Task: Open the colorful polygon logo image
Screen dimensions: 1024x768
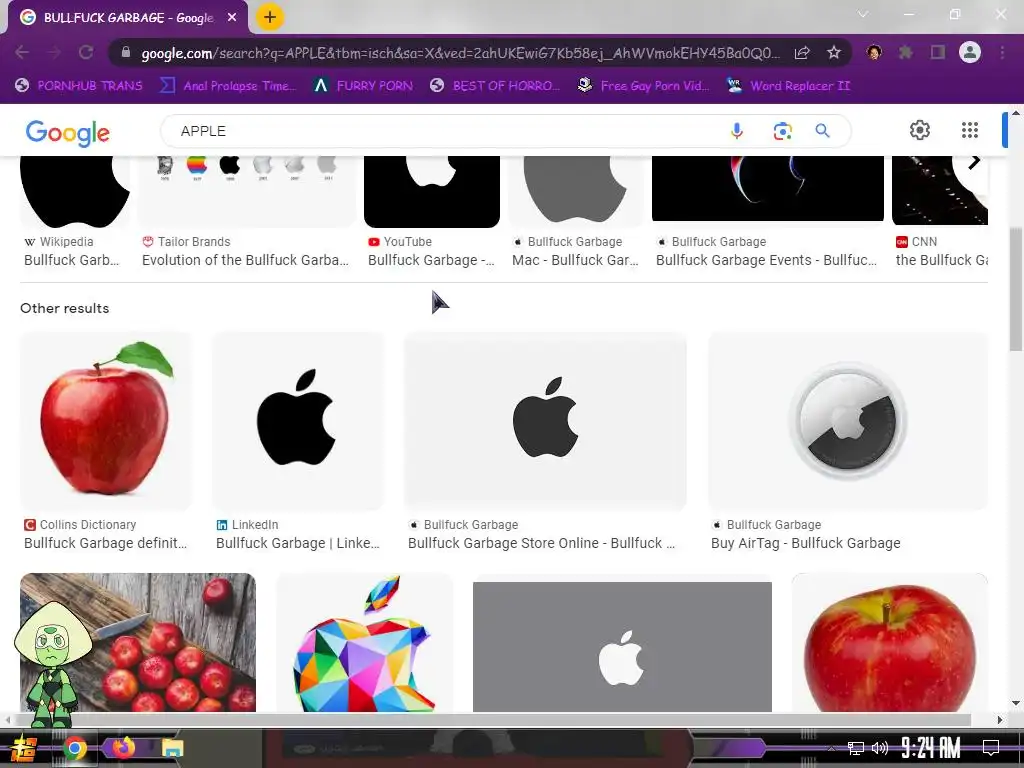Action: point(364,643)
